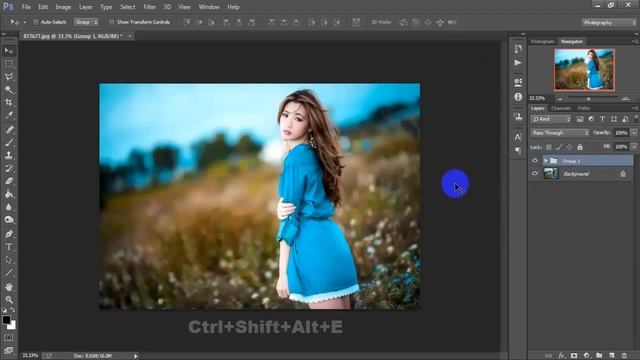Expand the Group 1 folder
This screenshot has height=360, width=640.
[546, 161]
